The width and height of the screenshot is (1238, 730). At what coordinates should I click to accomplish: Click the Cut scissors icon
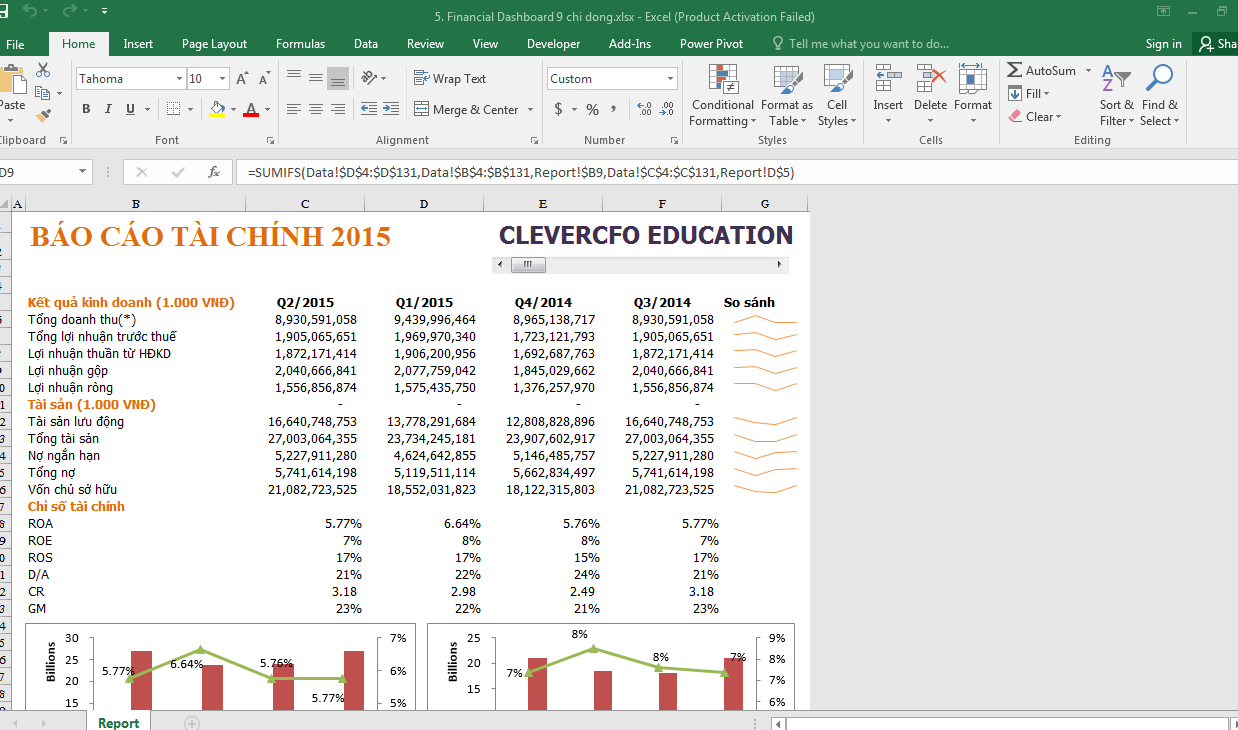coord(43,70)
